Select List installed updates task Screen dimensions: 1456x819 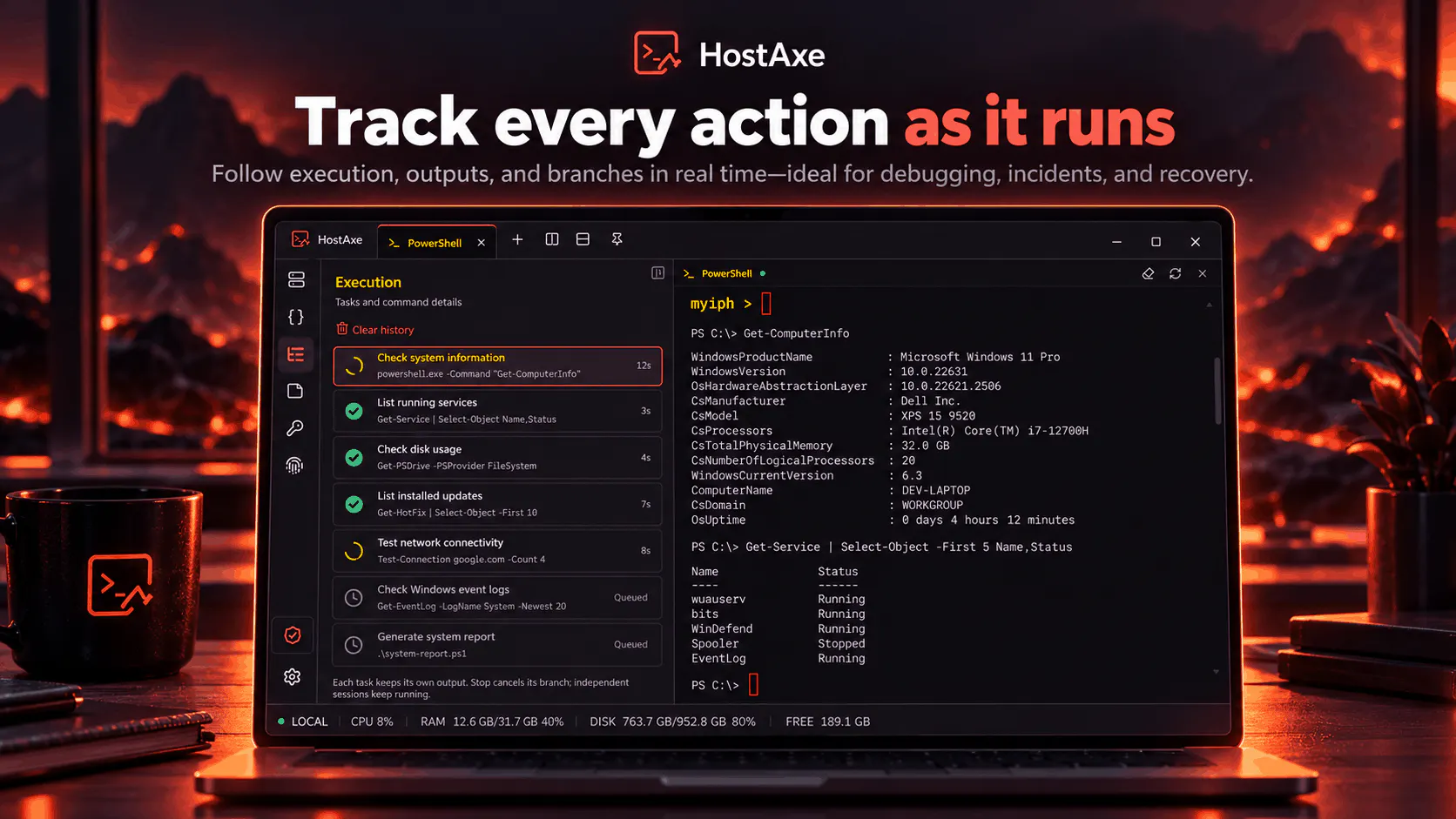point(497,504)
